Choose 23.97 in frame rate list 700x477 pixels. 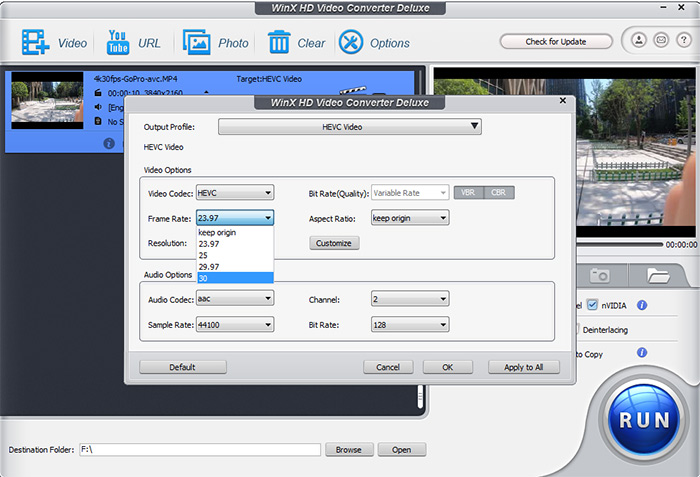click(x=235, y=244)
